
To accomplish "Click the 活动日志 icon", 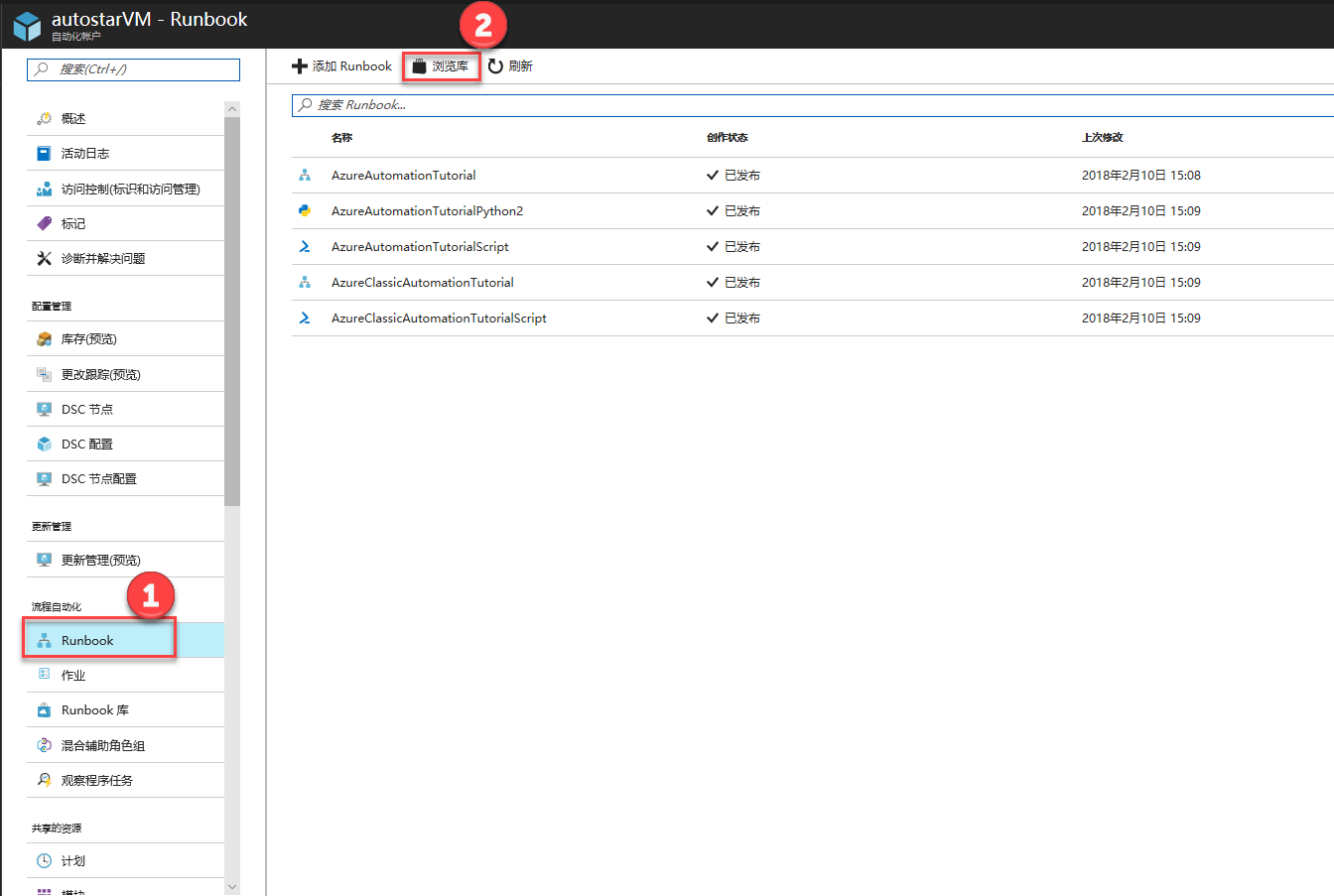I will pyautogui.click(x=44, y=154).
